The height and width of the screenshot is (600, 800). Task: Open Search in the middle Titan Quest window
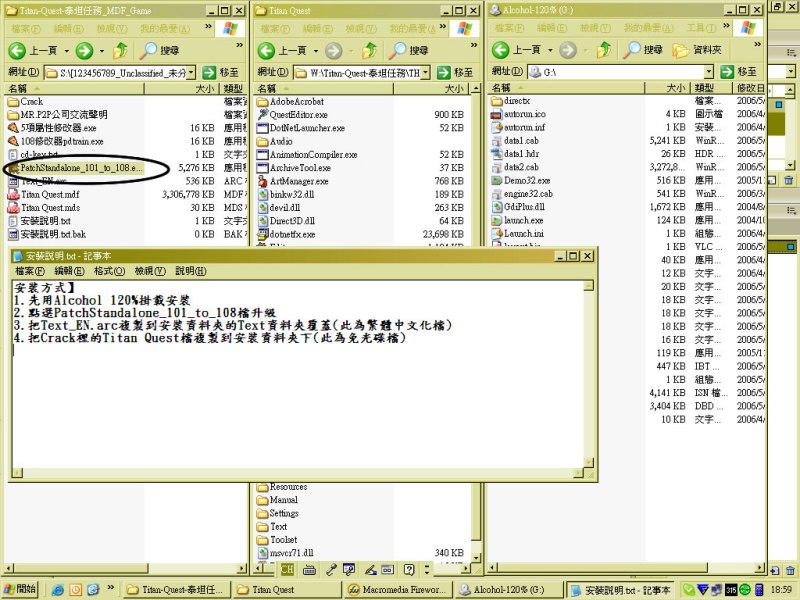(x=409, y=51)
